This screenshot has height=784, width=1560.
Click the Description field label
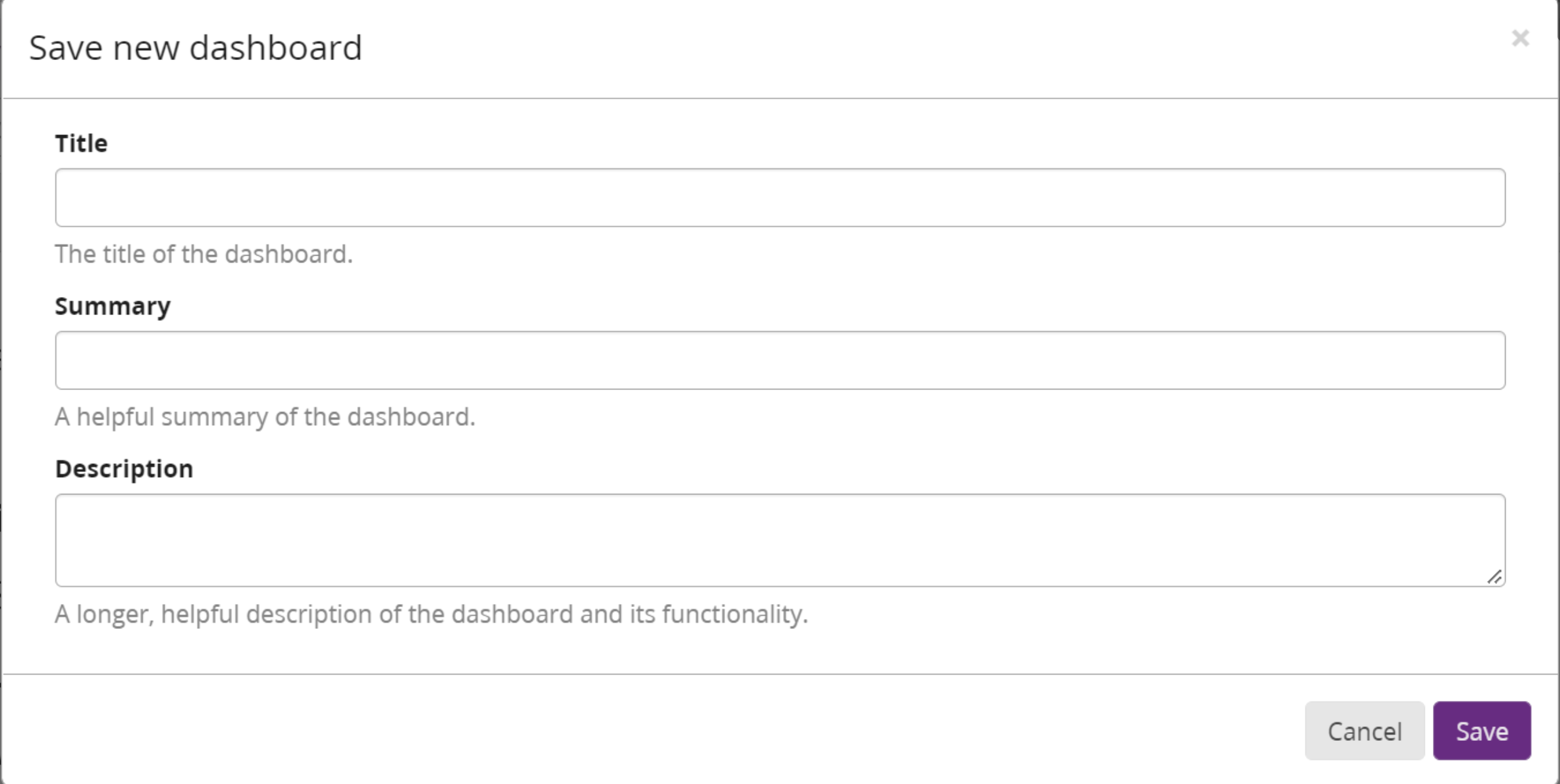click(x=124, y=468)
